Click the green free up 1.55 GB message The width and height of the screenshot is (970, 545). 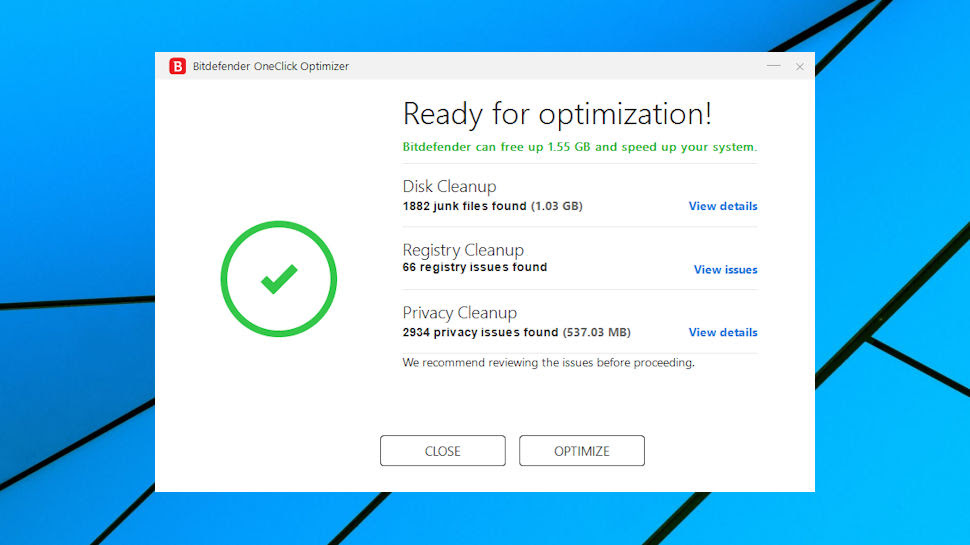point(580,147)
